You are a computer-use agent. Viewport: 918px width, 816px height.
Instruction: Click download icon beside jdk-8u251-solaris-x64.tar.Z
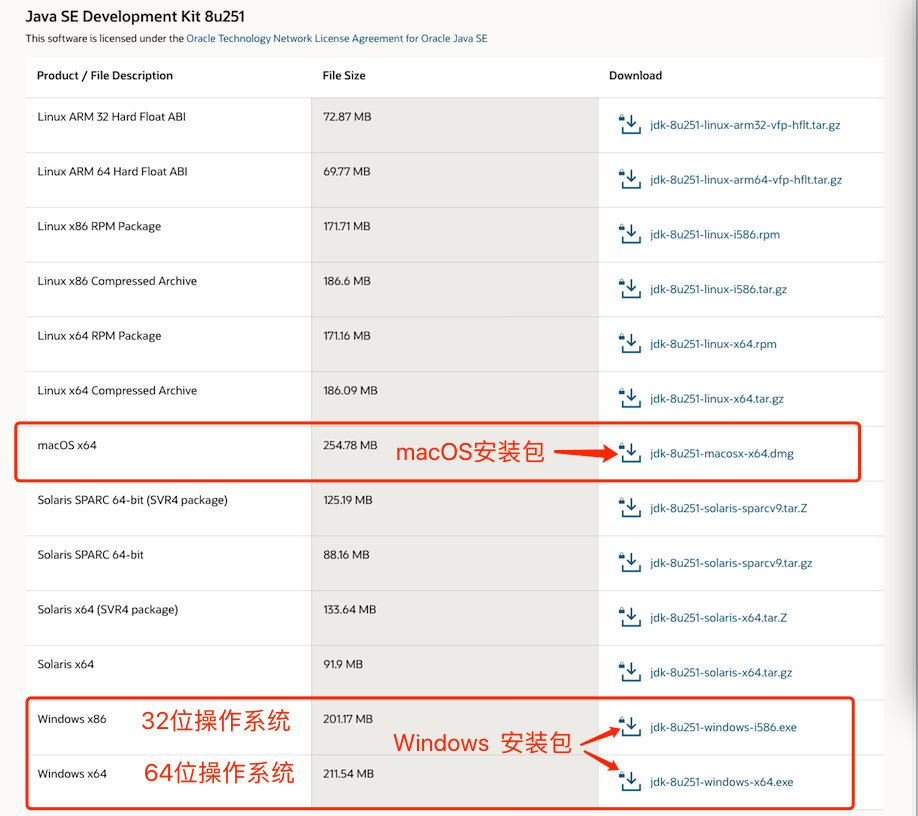tap(630, 617)
